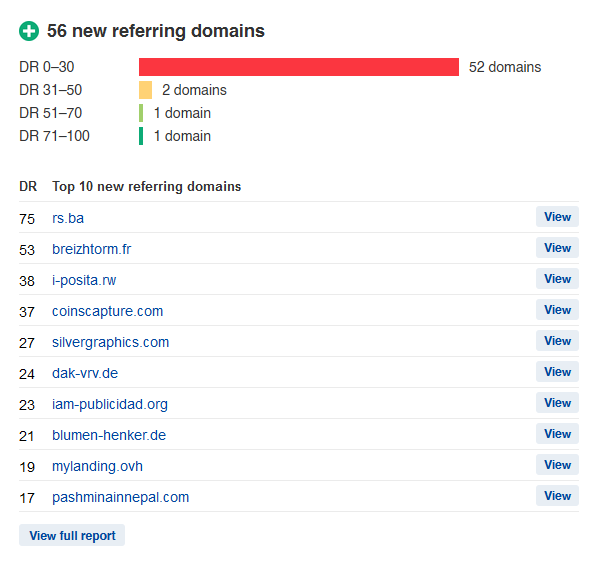Click View button for pashminainnepal.com
The width and height of the screenshot is (598, 569).
click(557, 495)
